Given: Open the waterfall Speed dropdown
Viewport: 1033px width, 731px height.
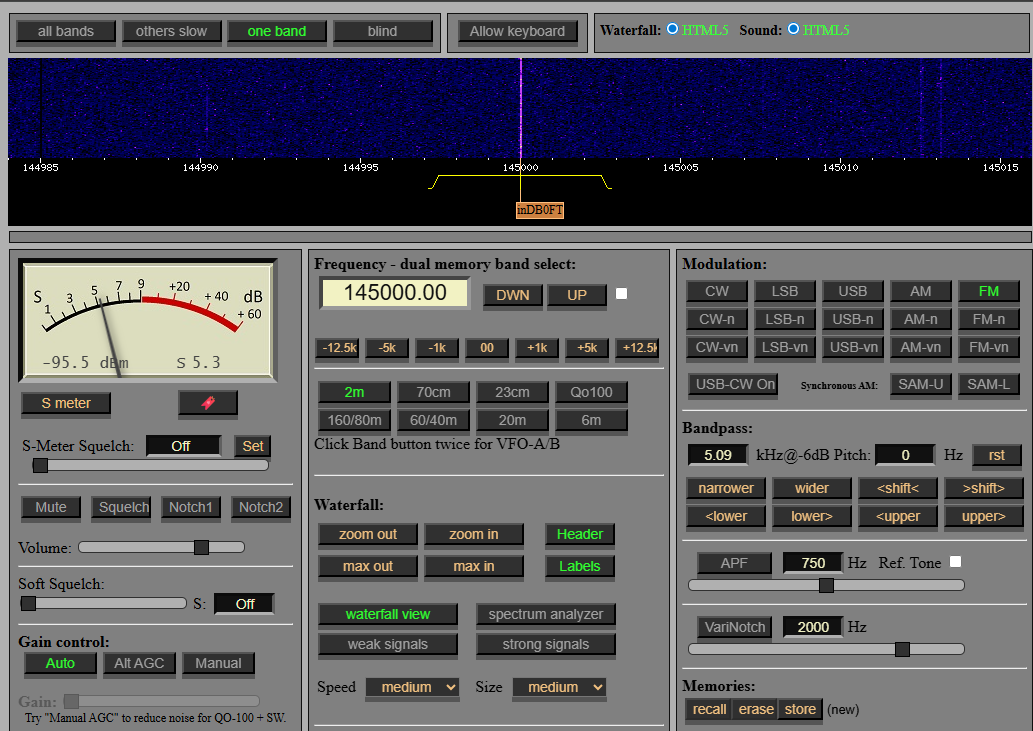Looking at the screenshot, I should tap(412, 687).
